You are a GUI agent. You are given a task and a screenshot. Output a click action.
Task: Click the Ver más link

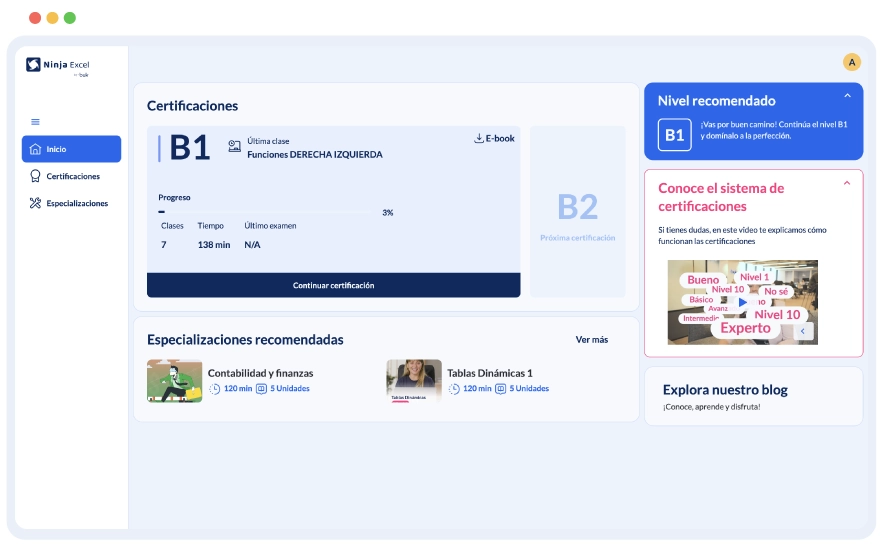(591, 339)
